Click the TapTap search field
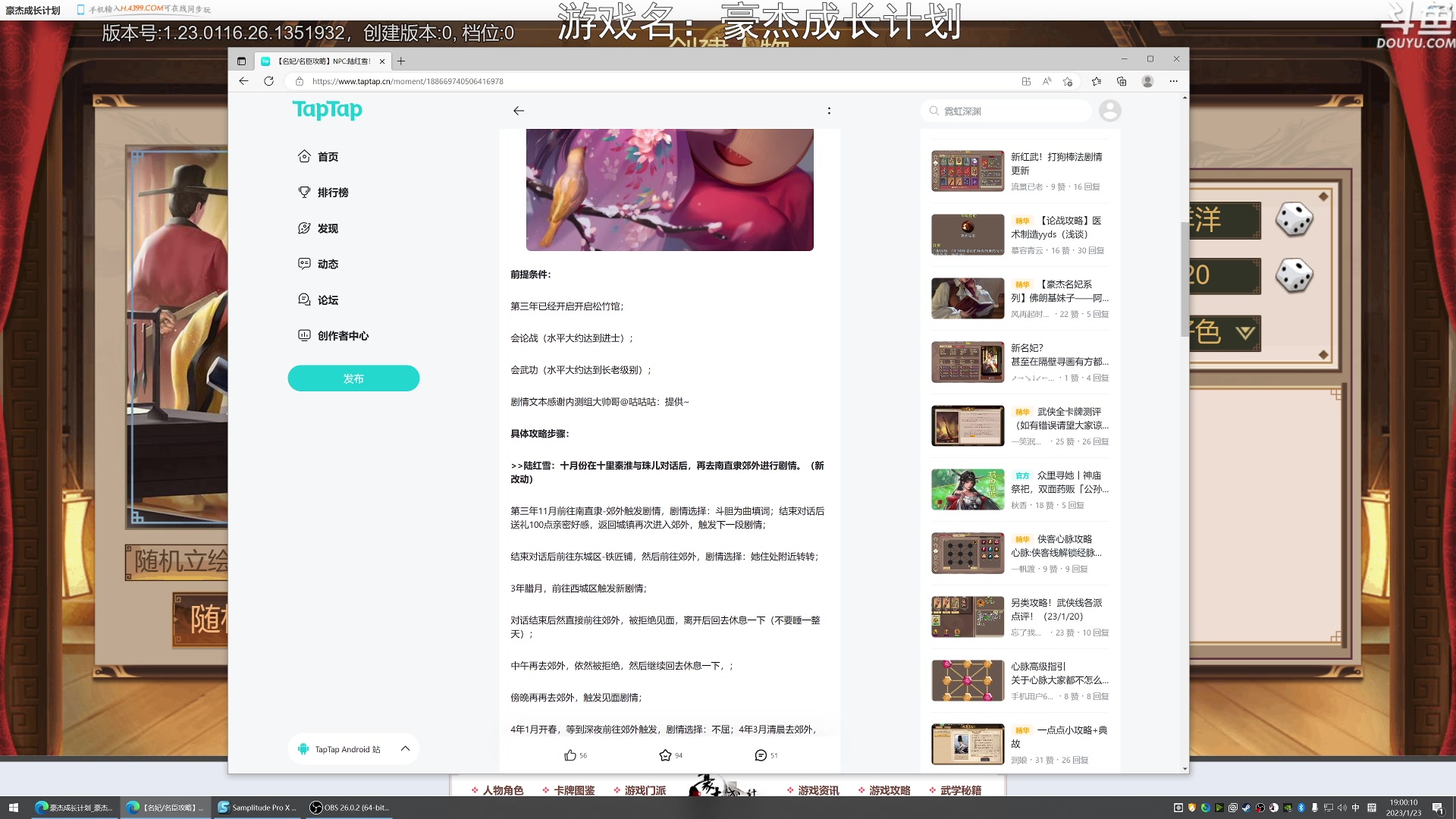 pyautogui.click(x=1006, y=111)
